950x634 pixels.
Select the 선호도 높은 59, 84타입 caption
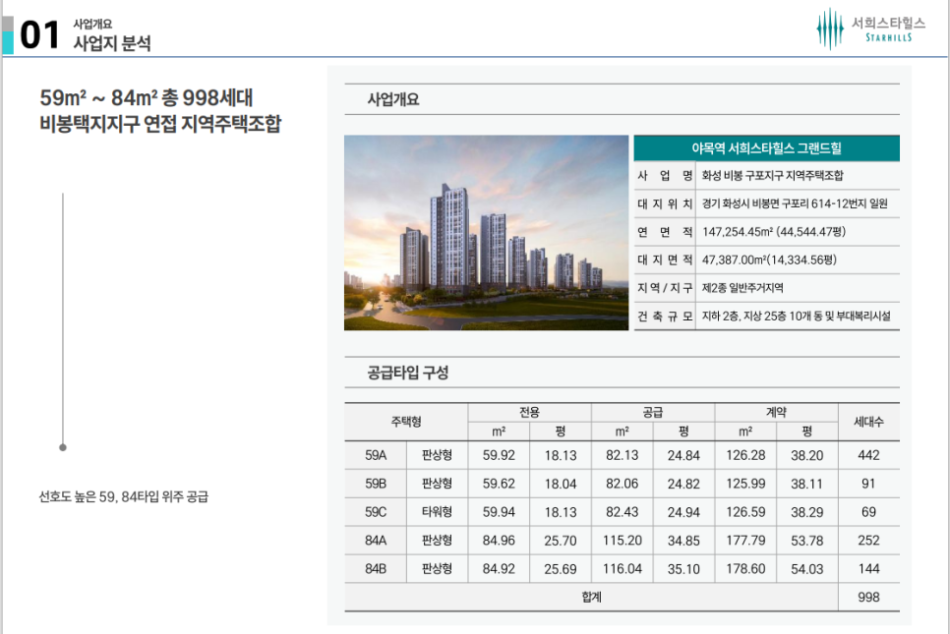123,496
